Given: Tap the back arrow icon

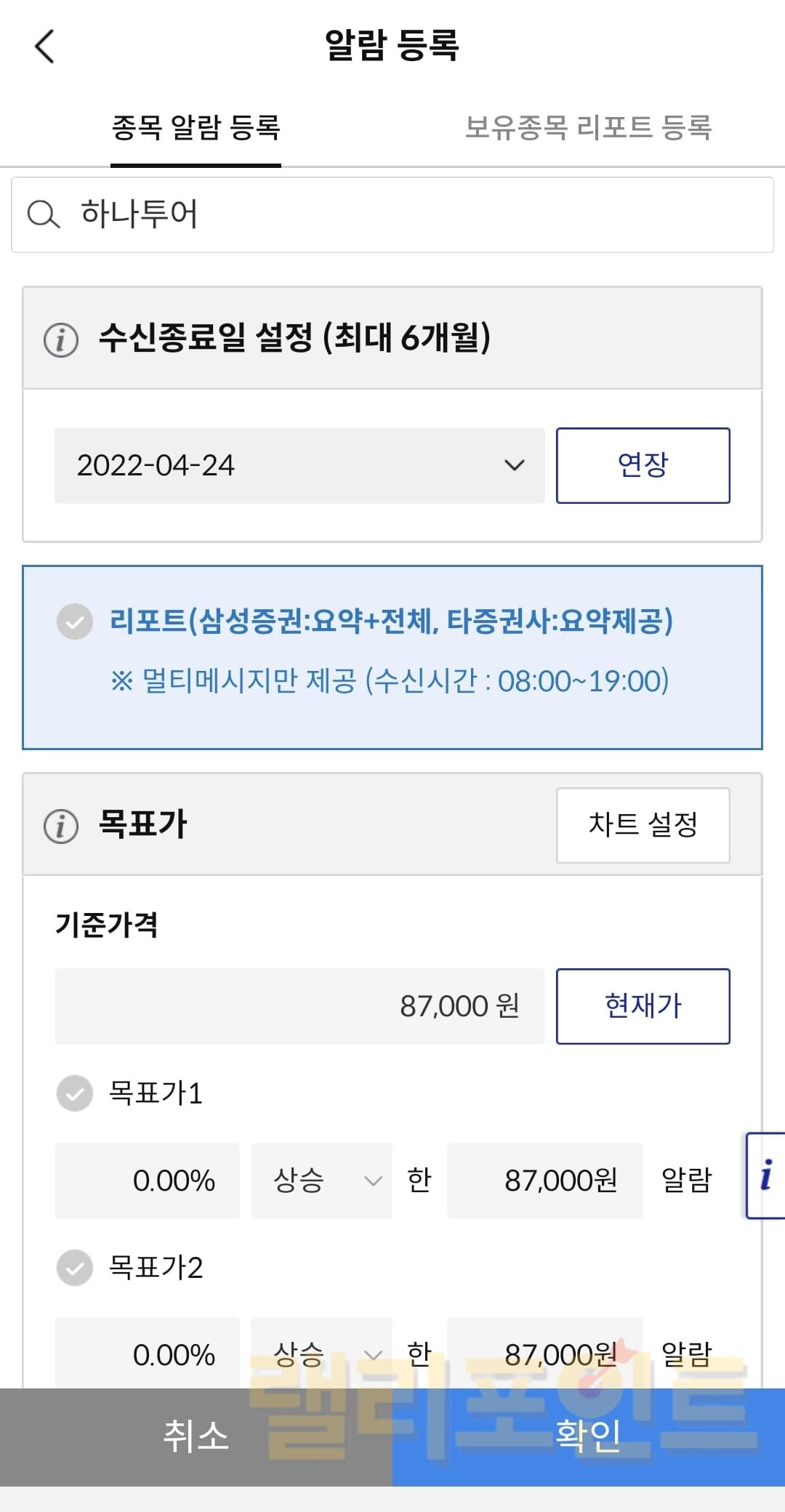Looking at the screenshot, I should click(45, 47).
